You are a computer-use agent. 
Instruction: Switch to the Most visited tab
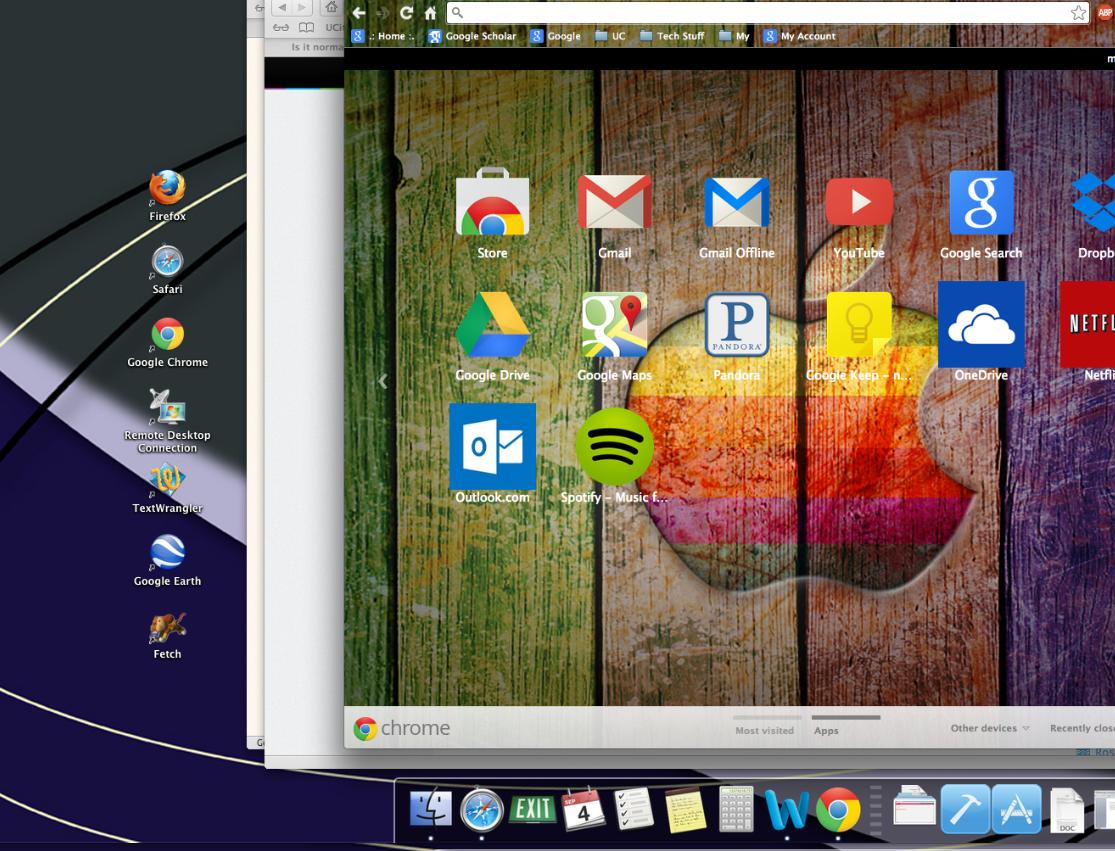(x=764, y=730)
